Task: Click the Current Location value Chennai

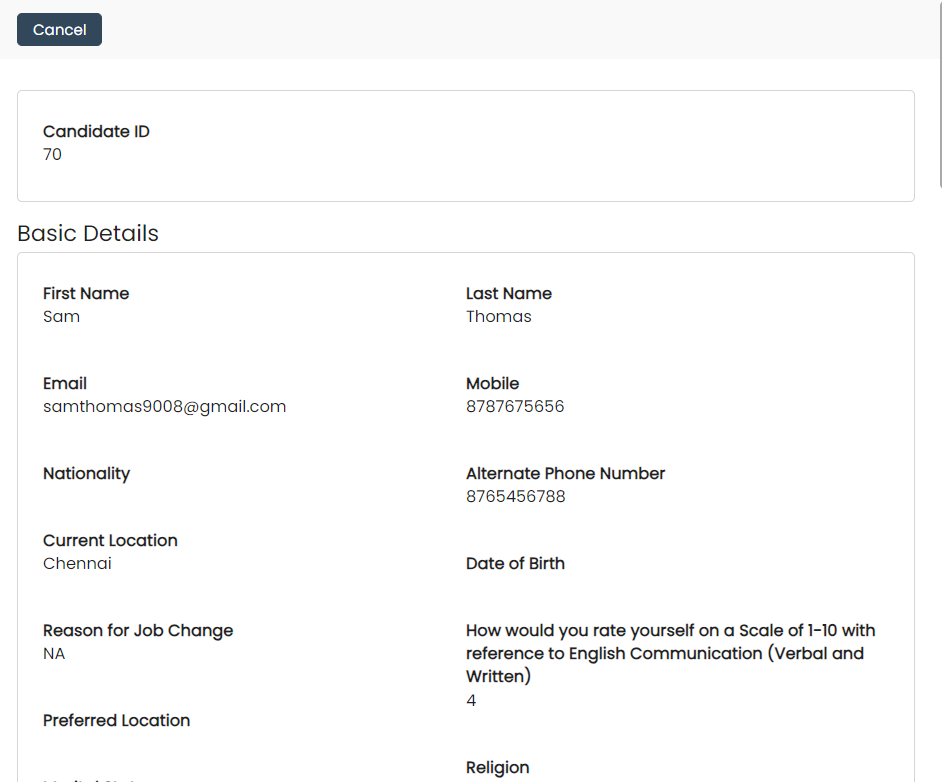Action: pos(77,563)
